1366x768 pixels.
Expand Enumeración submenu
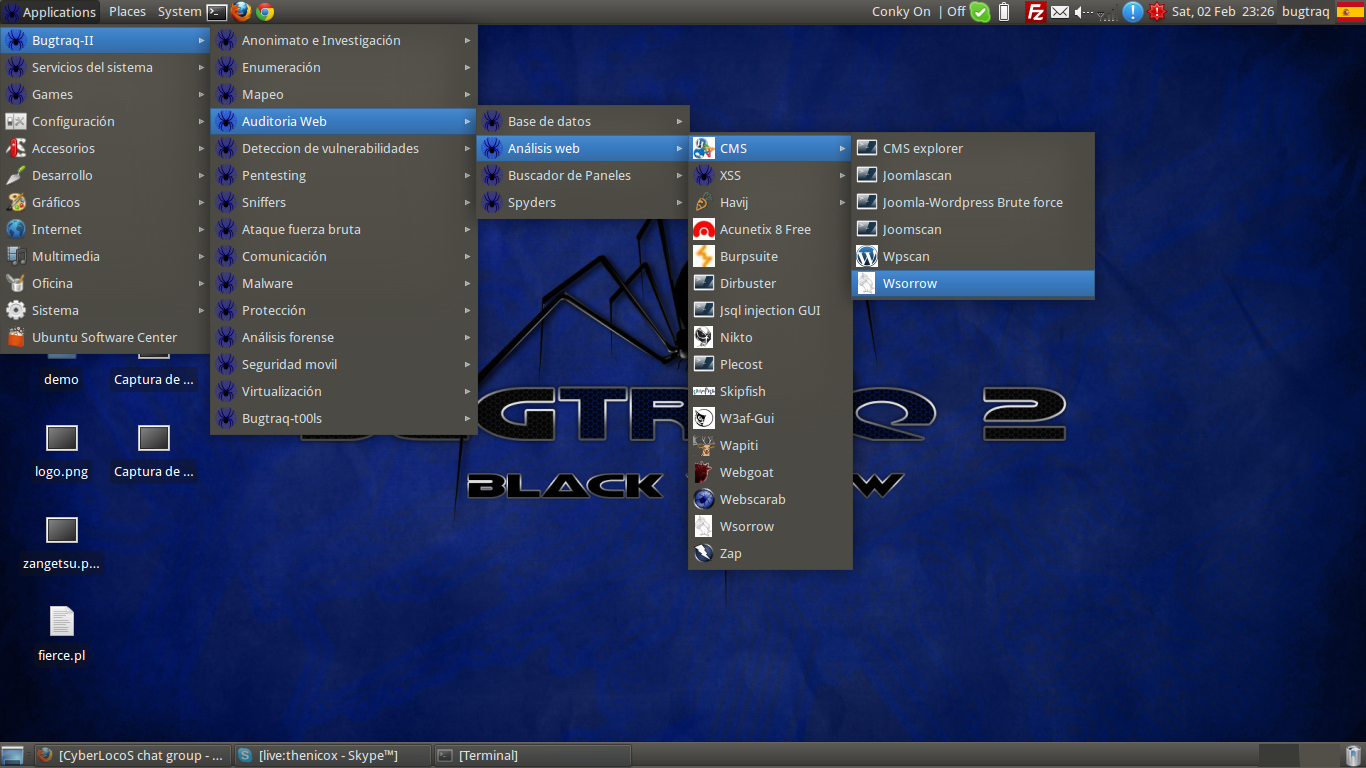(x=344, y=67)
